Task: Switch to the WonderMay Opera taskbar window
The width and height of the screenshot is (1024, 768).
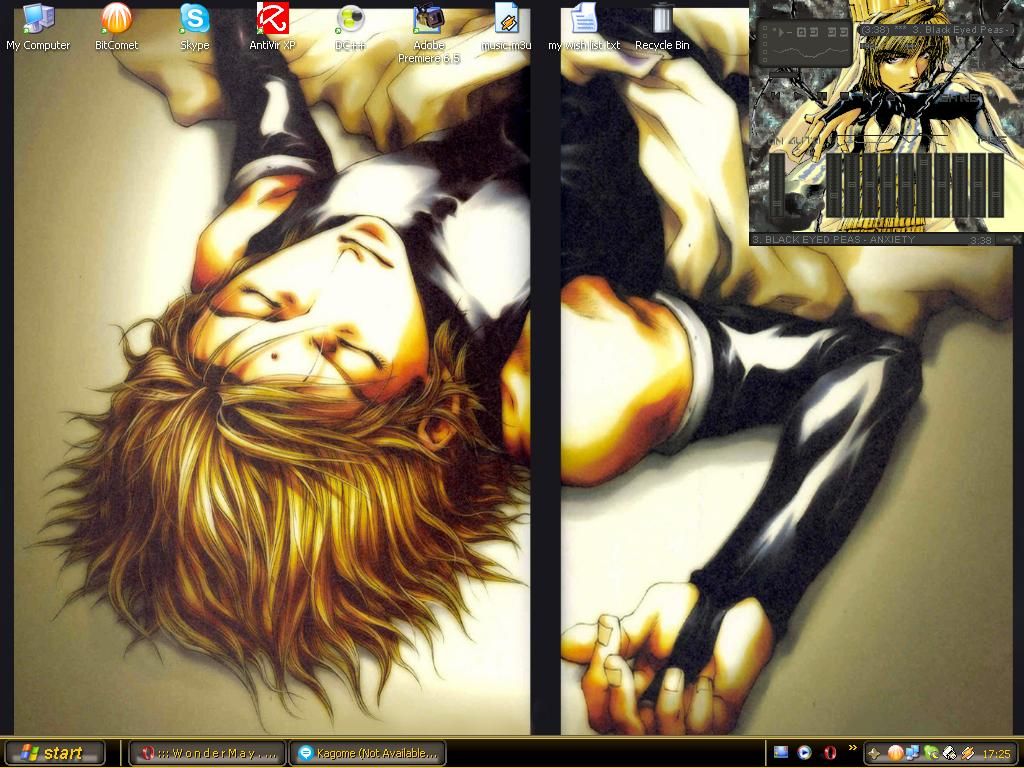Action: click(208, 753)
